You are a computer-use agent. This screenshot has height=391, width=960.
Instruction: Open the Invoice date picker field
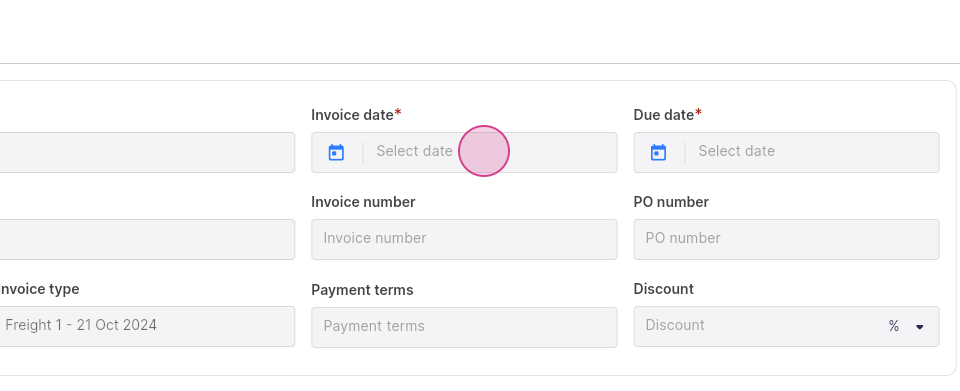(464, 152)
